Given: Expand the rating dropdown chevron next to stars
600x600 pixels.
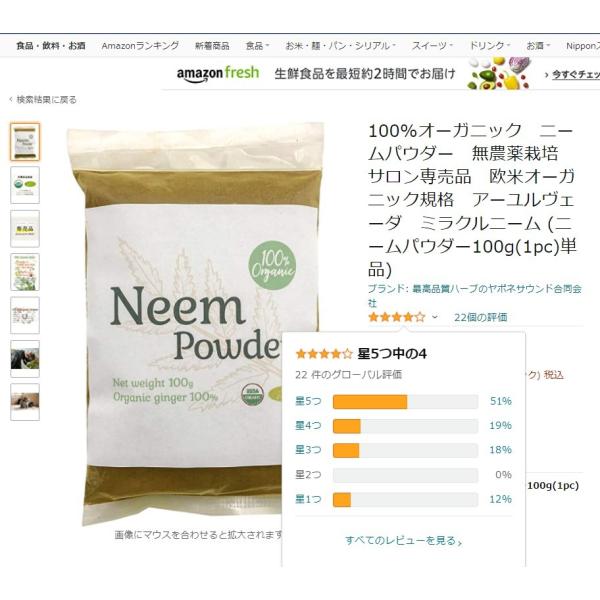Looking at the screenshot, I should 435,317.
